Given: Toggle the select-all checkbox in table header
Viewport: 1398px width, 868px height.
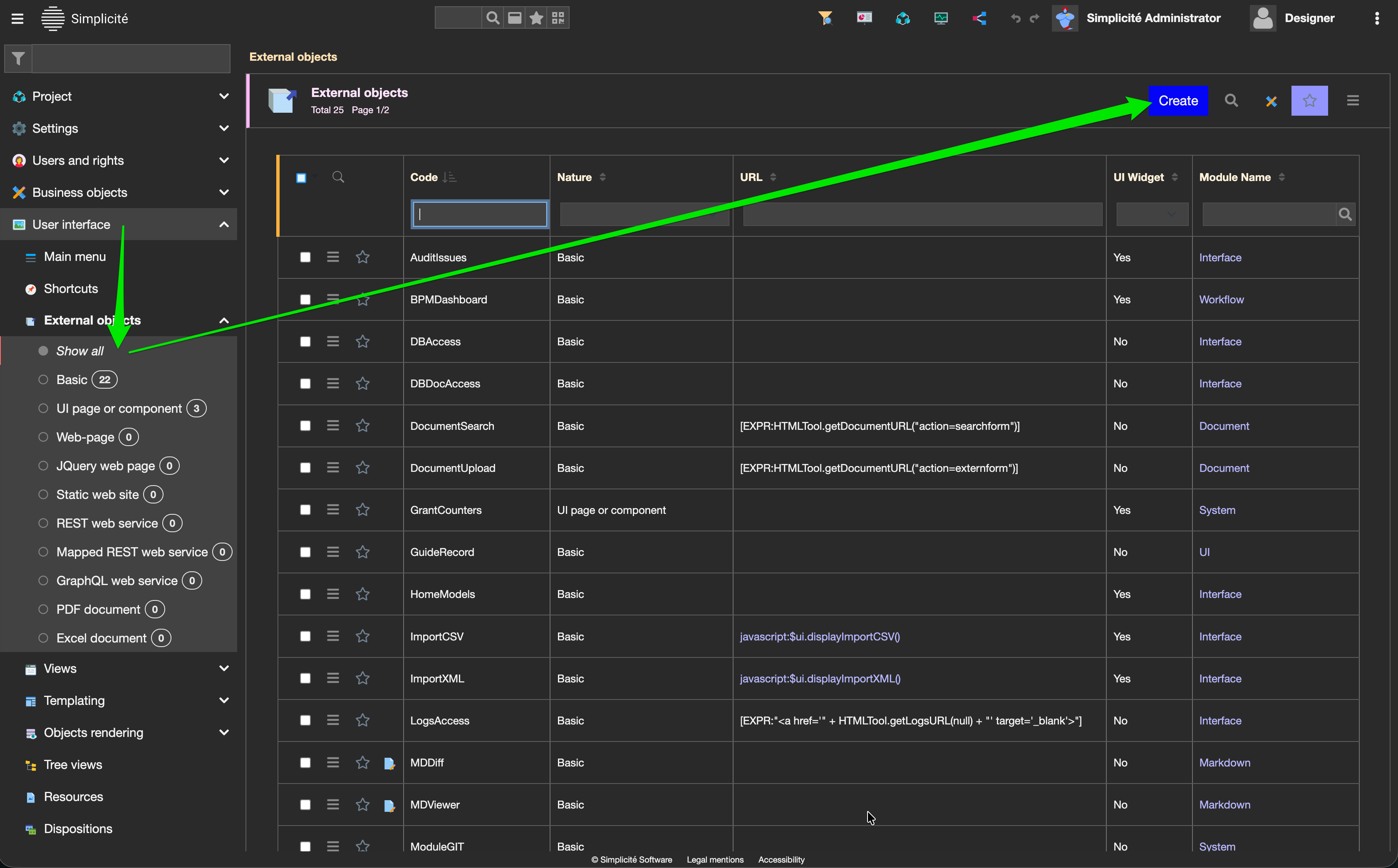Looking at the screenshot, I should tap(301, 177).
